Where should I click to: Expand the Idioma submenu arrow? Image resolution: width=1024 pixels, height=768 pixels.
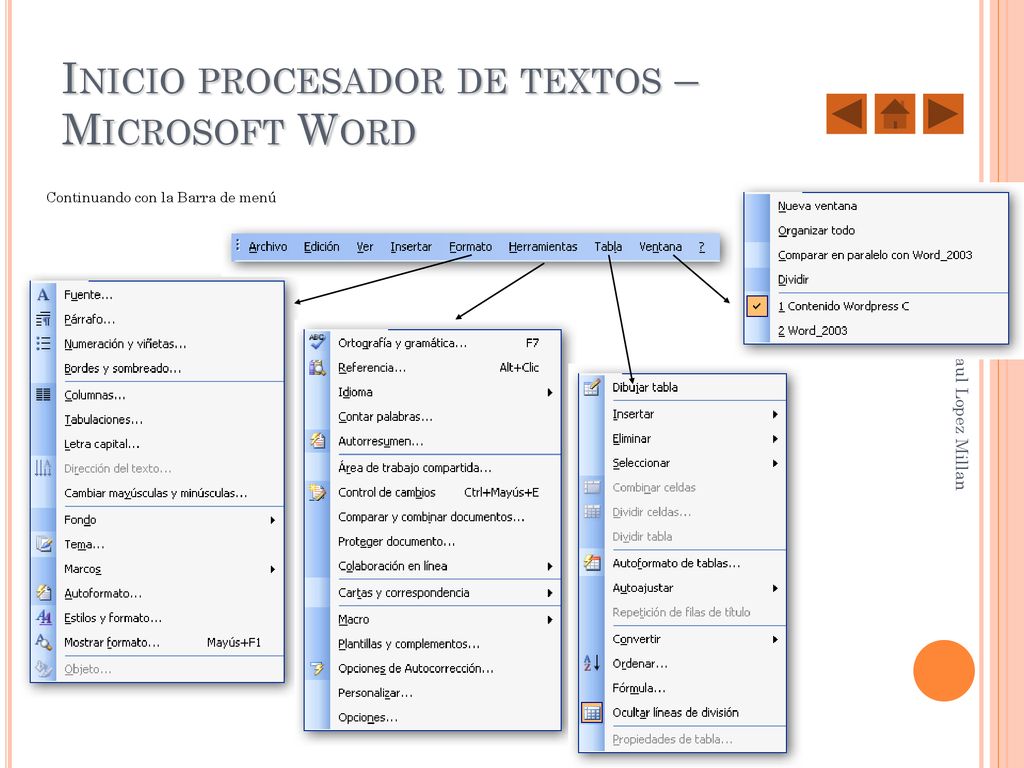coord(550,392)
